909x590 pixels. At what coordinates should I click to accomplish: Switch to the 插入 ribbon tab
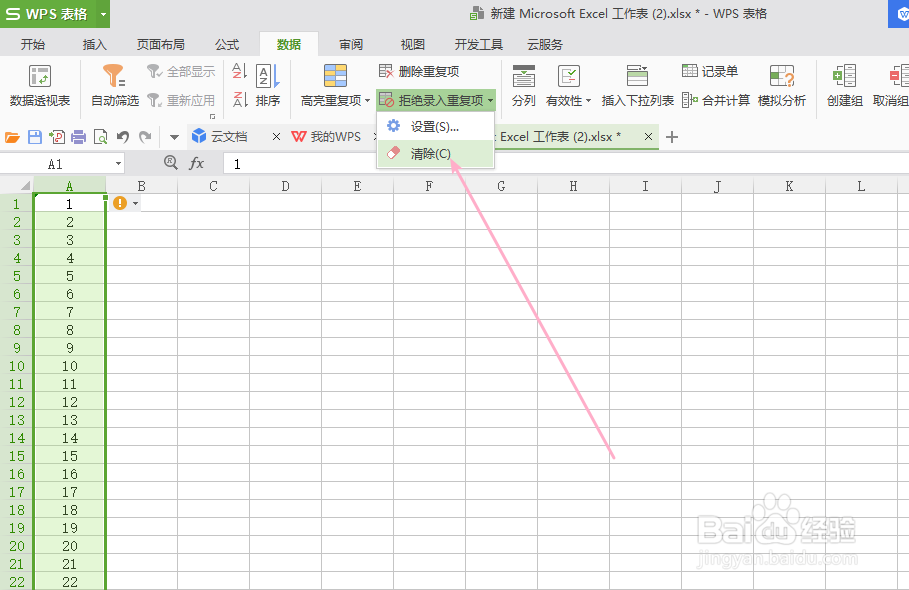(94, 45)
